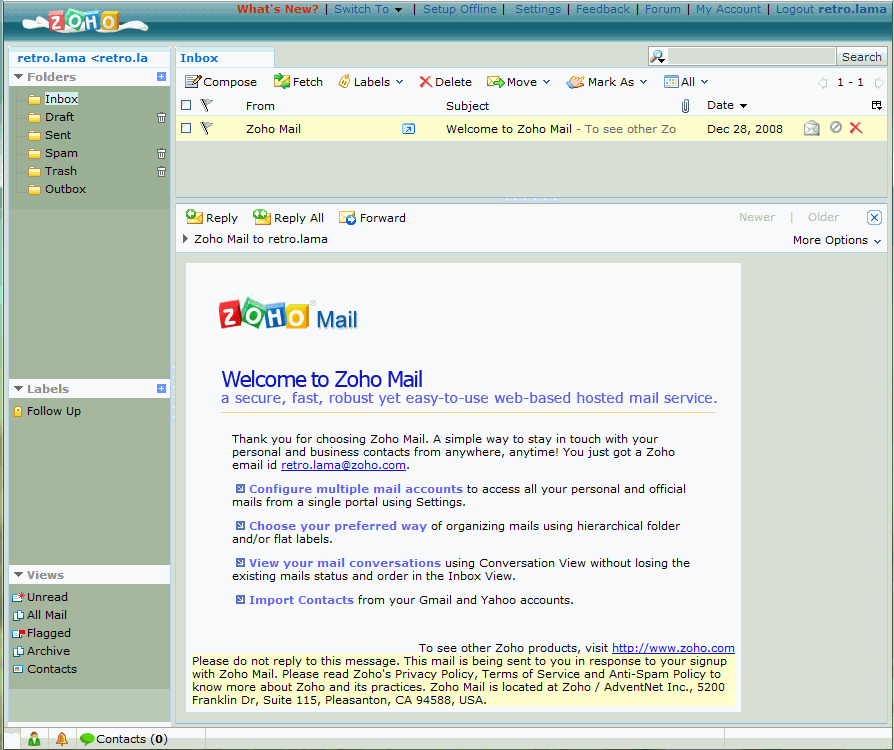
Task: Add a new label with the plus icon
Action: point(161,388)
